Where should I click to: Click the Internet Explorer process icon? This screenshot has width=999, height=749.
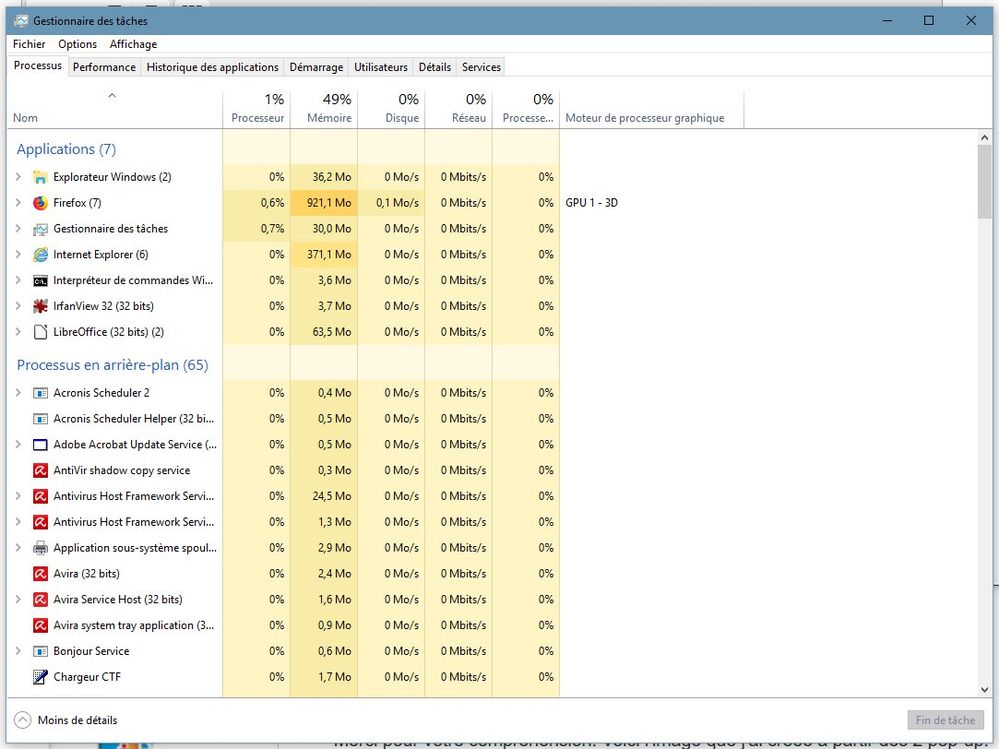click(40, 255)
